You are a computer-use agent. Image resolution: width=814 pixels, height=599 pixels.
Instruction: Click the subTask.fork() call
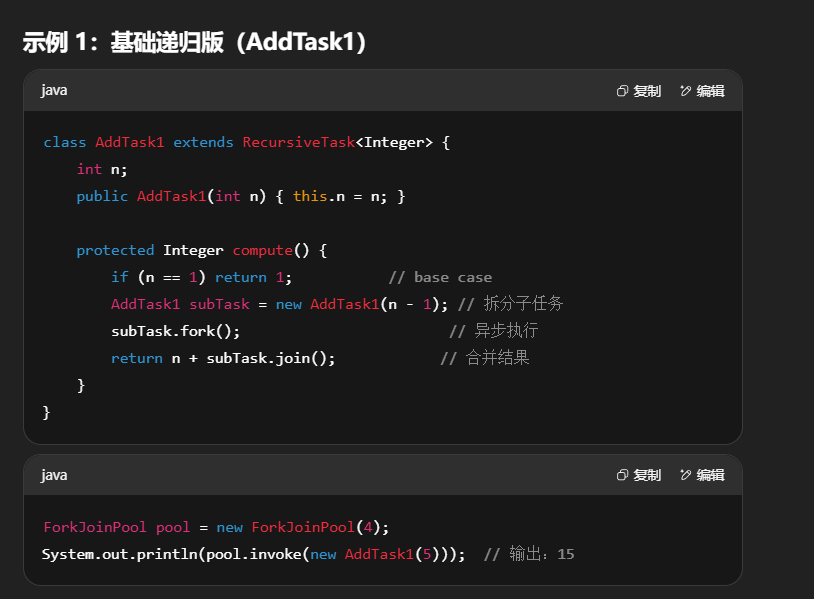176,331
